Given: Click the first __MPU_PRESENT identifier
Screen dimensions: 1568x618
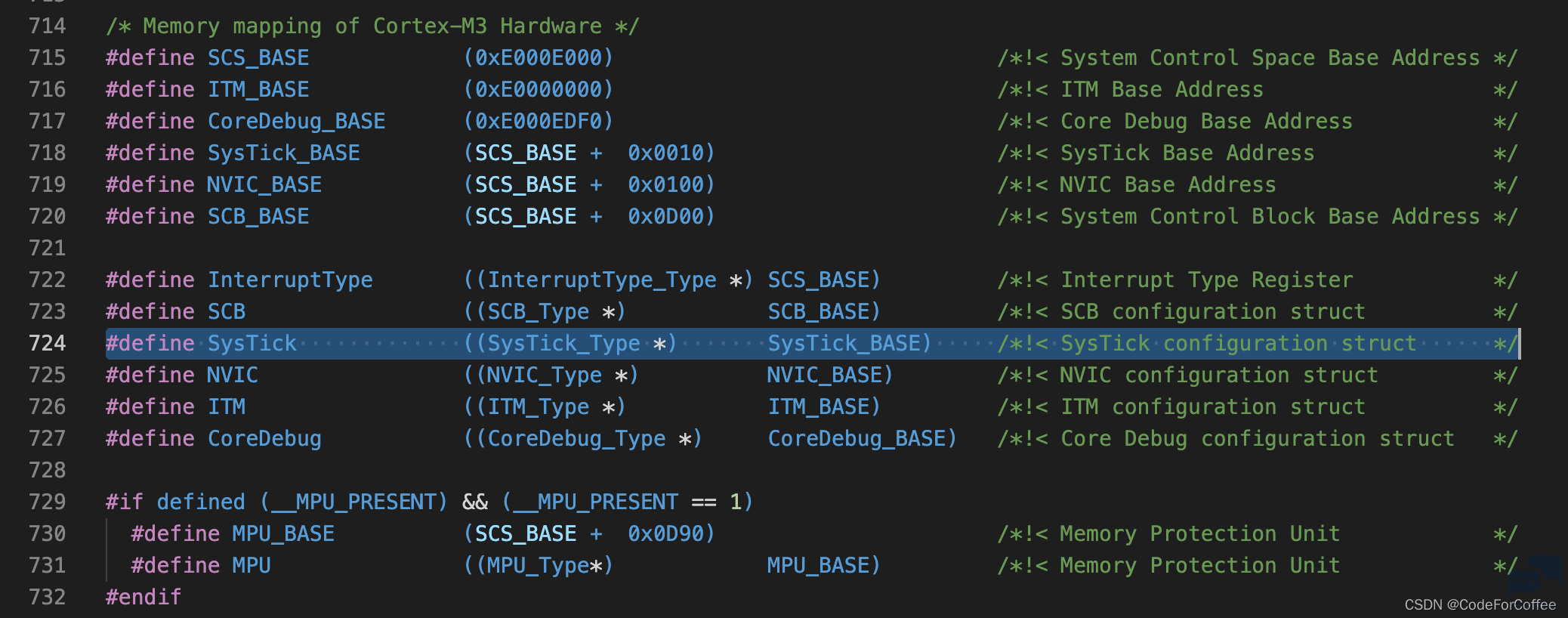Looking at the screenshot, I should [354, 502].
